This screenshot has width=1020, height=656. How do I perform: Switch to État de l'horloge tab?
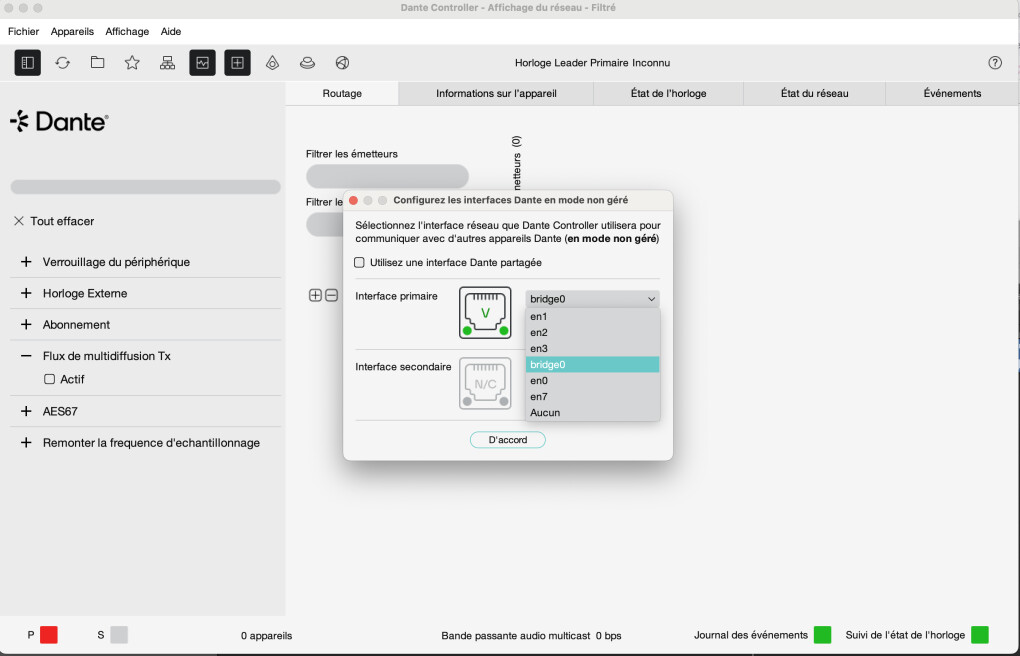(669, 93)
